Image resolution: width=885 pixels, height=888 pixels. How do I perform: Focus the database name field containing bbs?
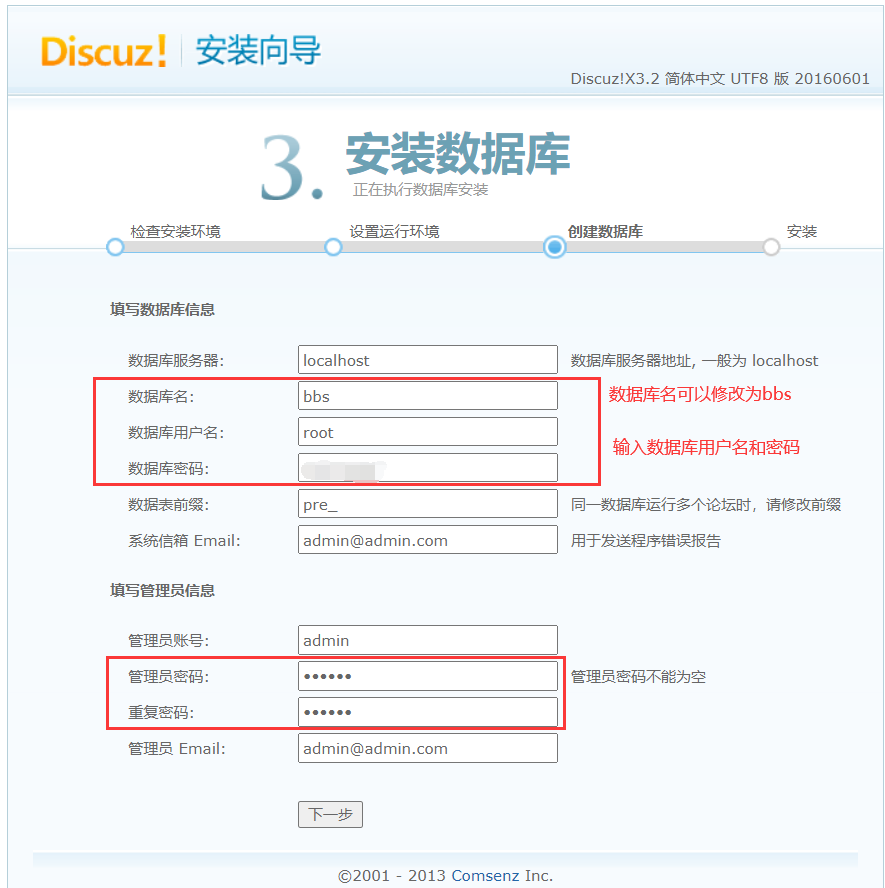[427, 396]
